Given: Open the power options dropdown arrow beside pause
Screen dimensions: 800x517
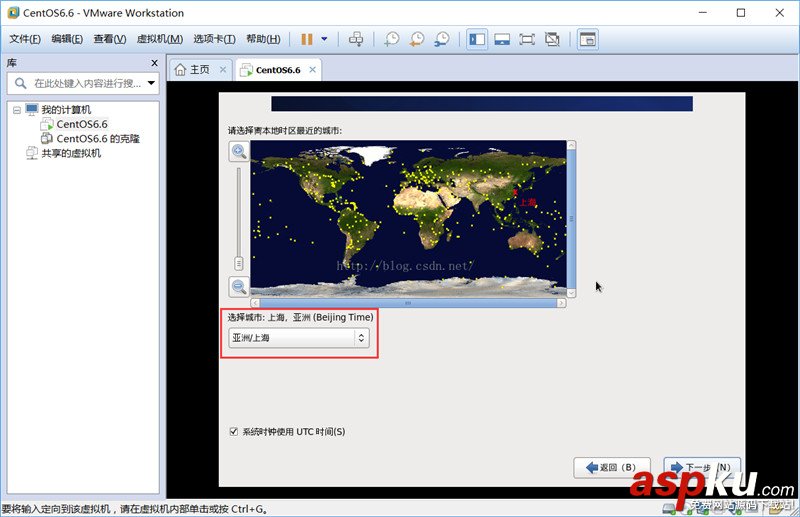Looking at the screenshot, I should click(x=324, y=39).
